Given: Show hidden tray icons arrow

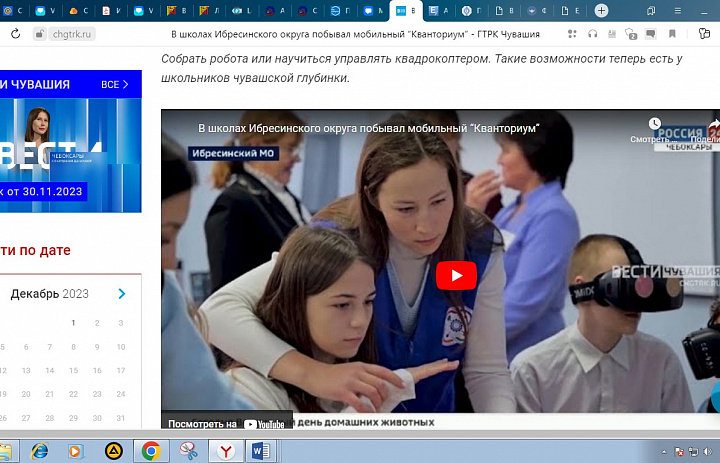Looking at the screenshot, I should click(664, 452).
